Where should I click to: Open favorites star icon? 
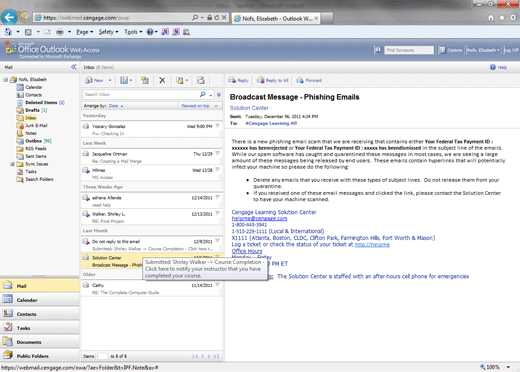coord(502,18)
